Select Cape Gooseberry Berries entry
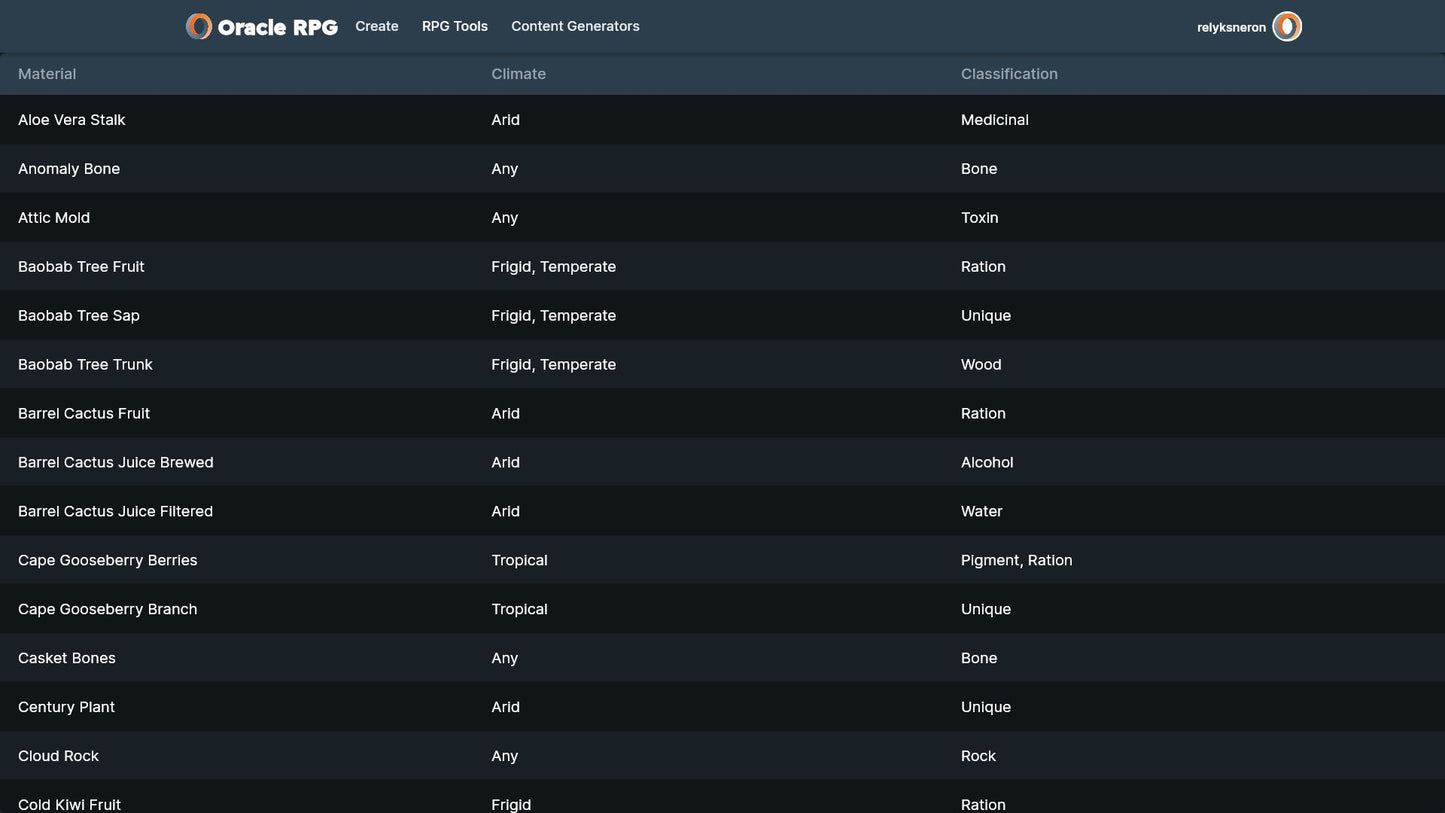1445x813 pixels. [108, 561]
